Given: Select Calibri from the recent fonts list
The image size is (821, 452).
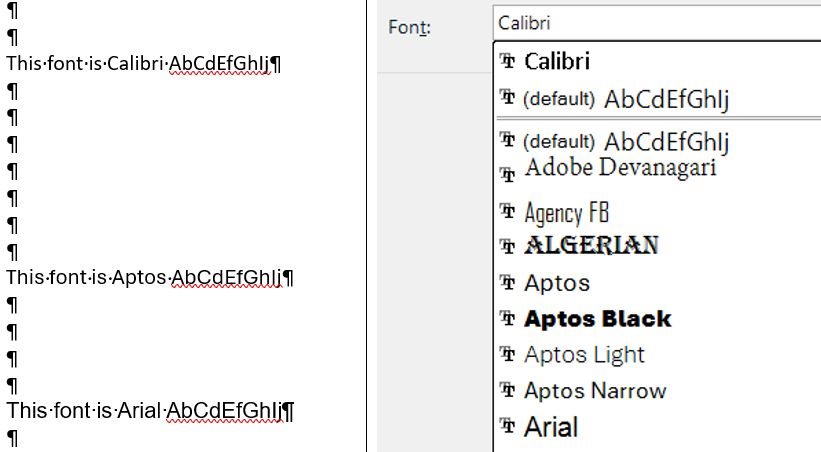Looking at the screenshot, I should pos(557,61).
